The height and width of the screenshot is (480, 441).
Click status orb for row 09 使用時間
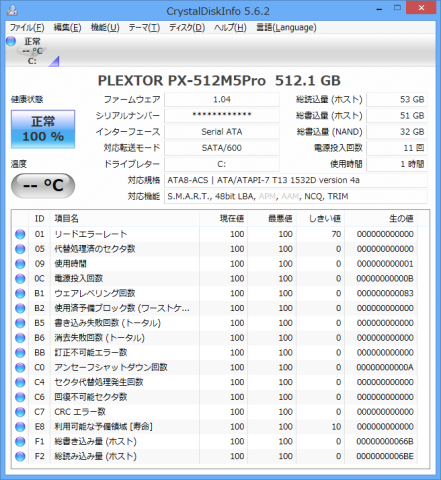pos(20,264)
